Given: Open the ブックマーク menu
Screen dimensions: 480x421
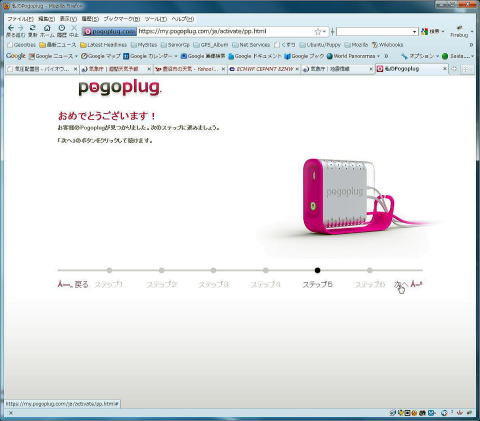Looking at the screenshot, I should tap(121, 19).
